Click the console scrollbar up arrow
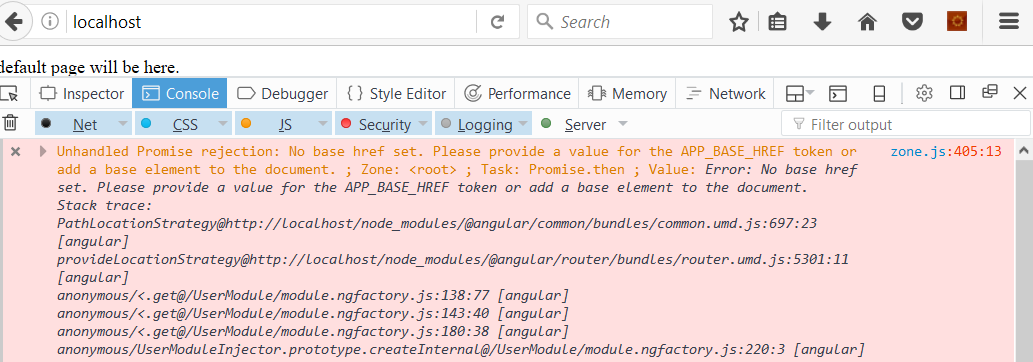 click(x=1024, y=150)
